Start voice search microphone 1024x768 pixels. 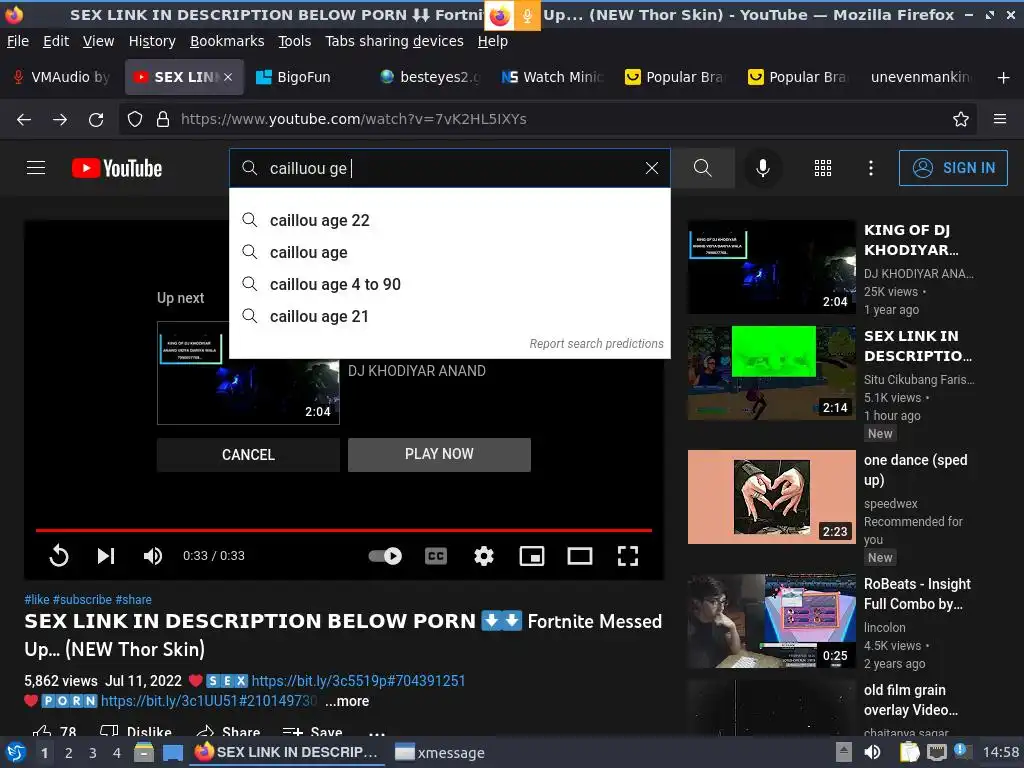pyautogui.click(x=762, y=168)
